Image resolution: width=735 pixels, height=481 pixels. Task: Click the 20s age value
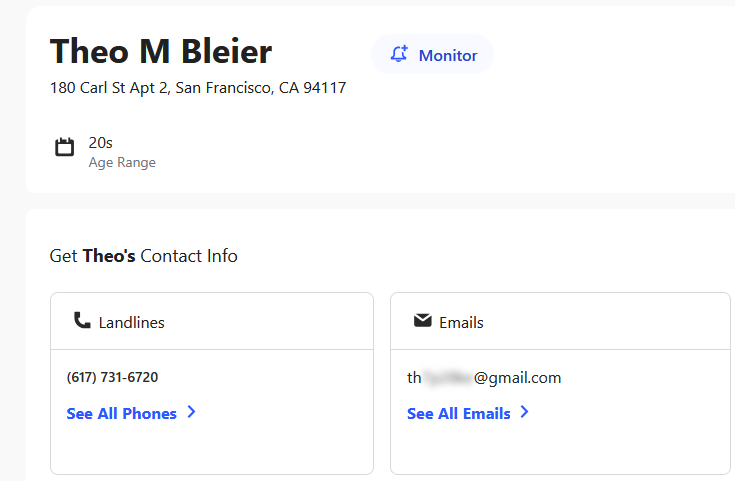(100, 142)
